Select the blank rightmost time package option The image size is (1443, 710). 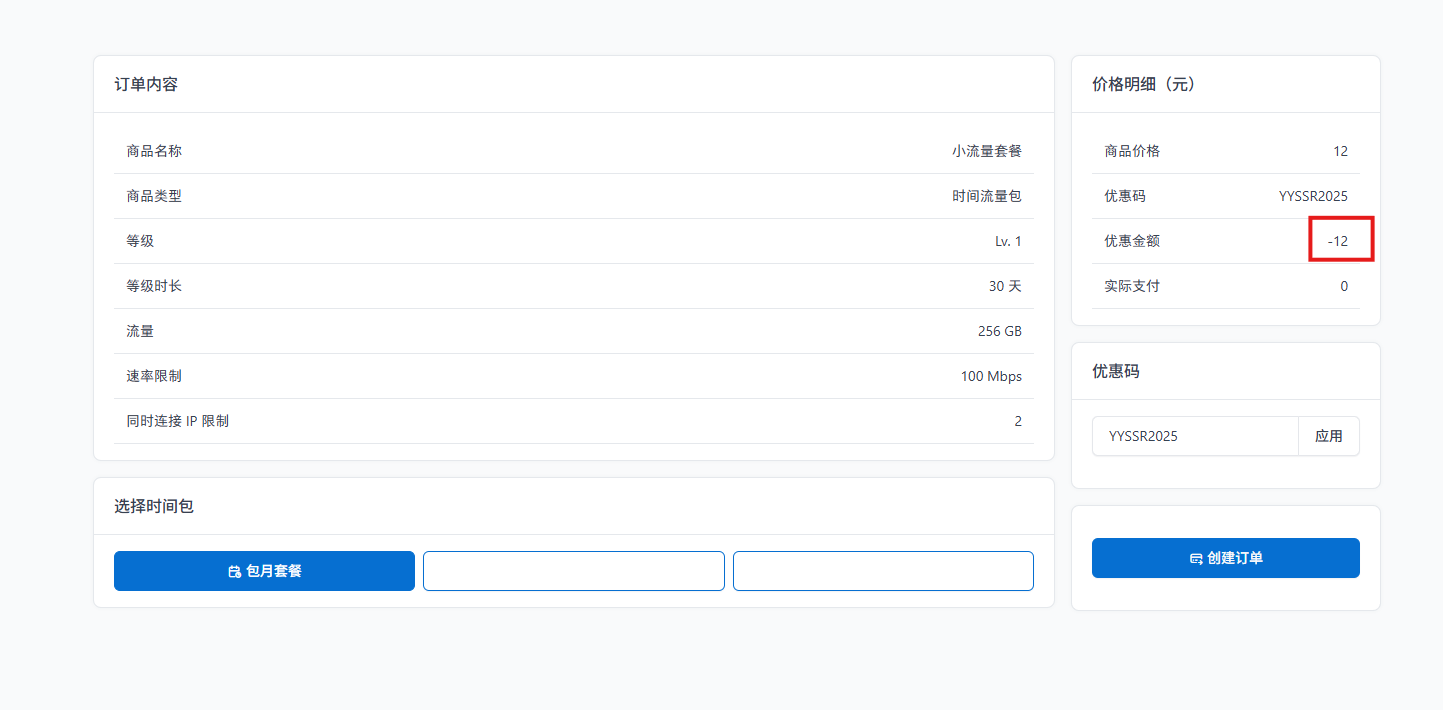pos(882,571)
